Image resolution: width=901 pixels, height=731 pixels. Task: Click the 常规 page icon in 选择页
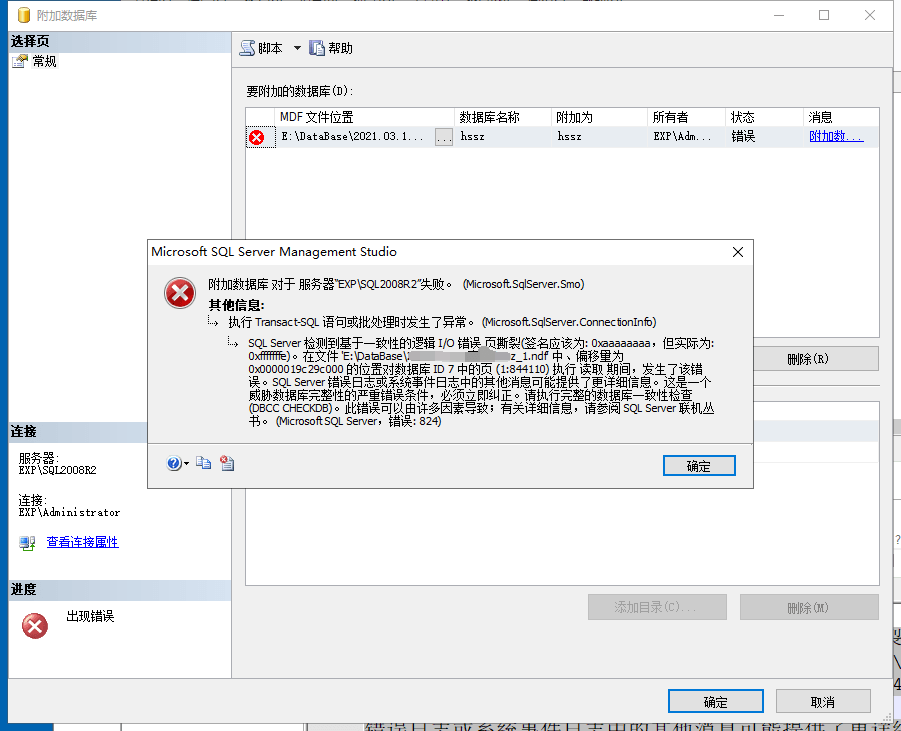(x=20, y=61)
